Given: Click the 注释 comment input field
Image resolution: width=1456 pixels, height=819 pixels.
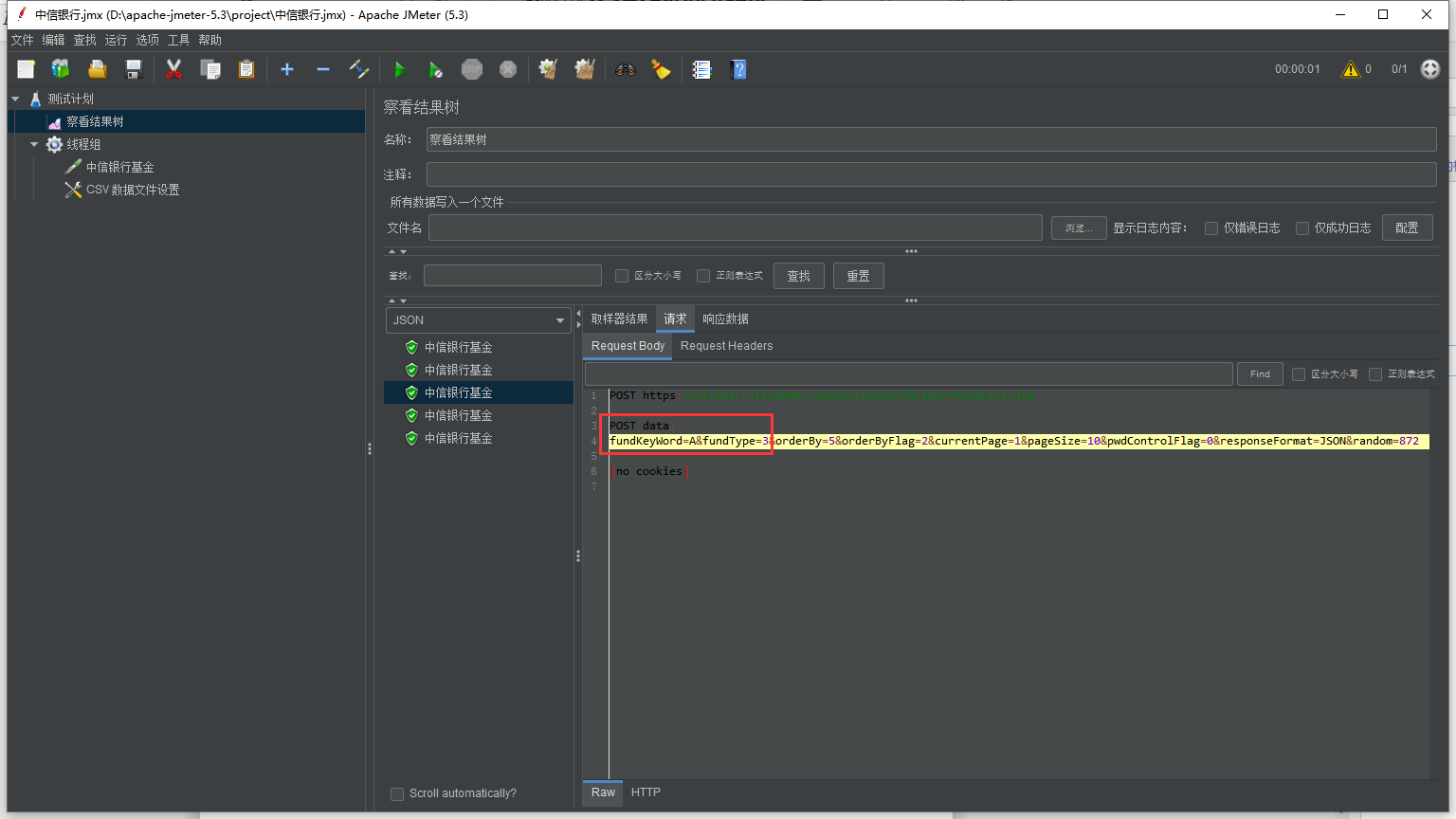Looking at the screenshot, I should tap(931, 174).
